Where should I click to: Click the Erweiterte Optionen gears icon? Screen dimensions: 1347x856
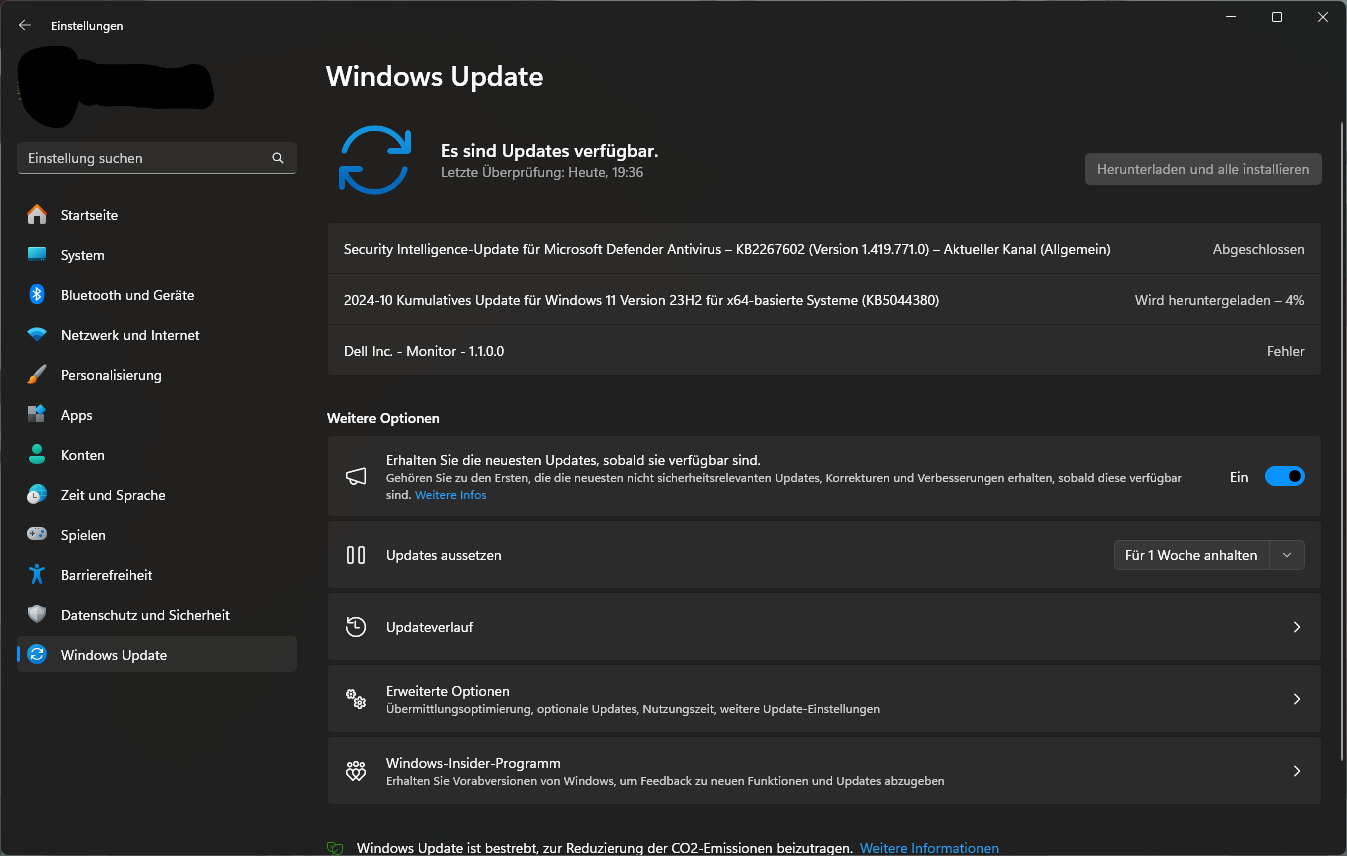(356, 699)
